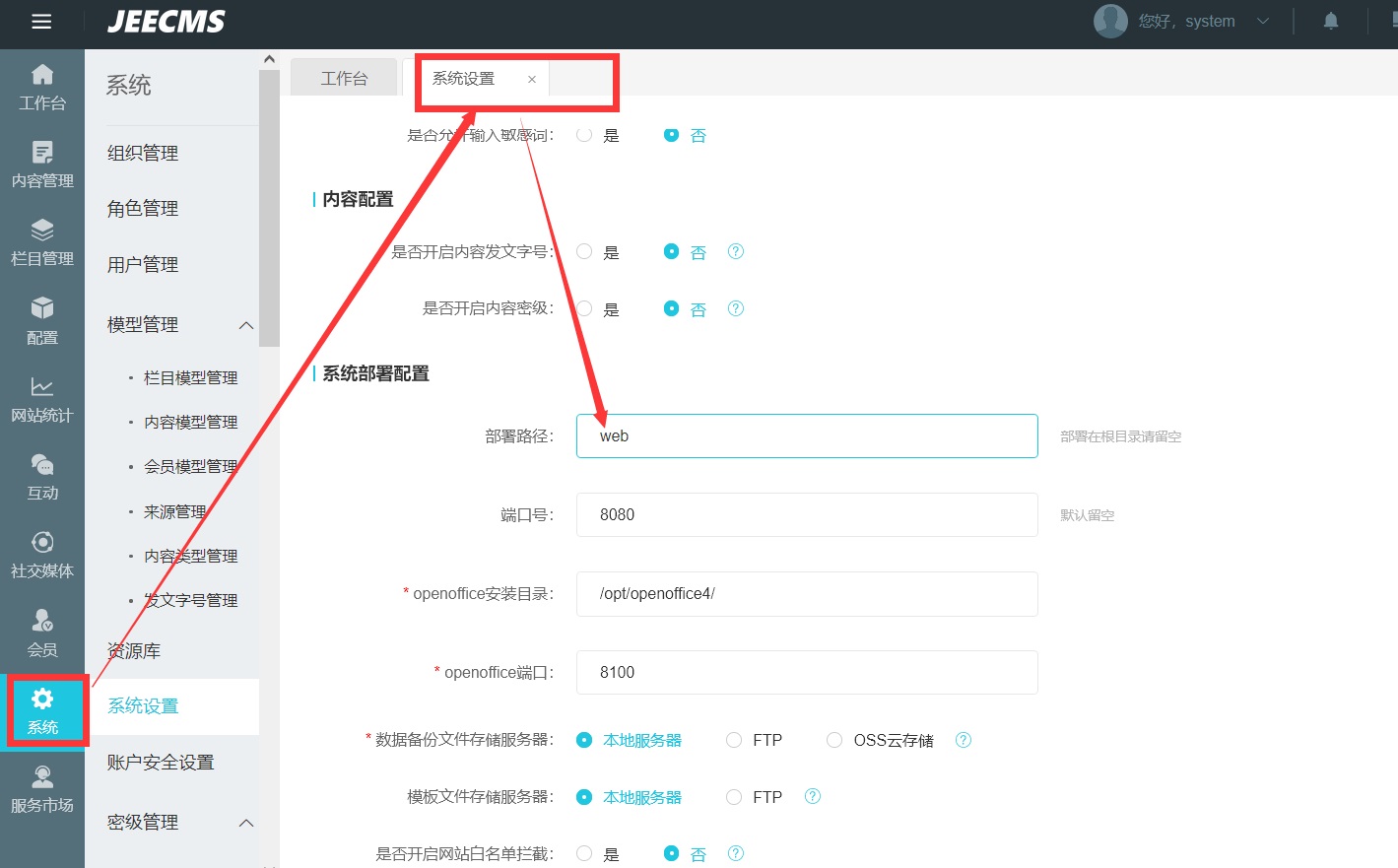Click the 端口号 input field
The width and height of the screenshot is (1398, 868).
tap(807, 514)
